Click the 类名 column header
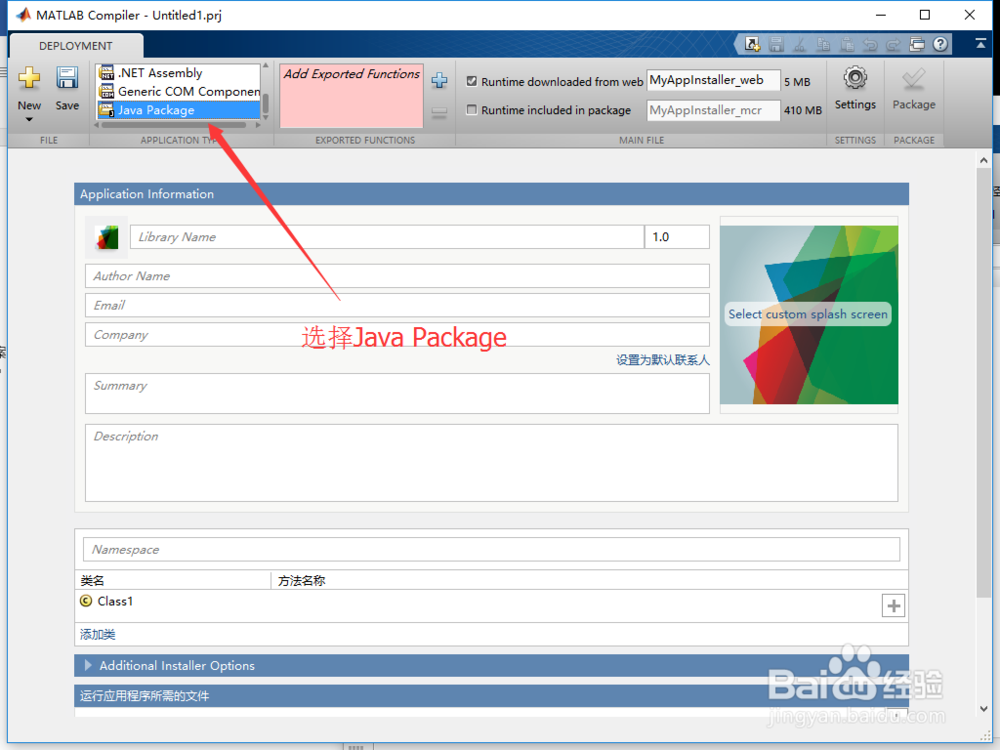Image resolution: width=1000 pixels, height=750 pixels. point(173,580)
